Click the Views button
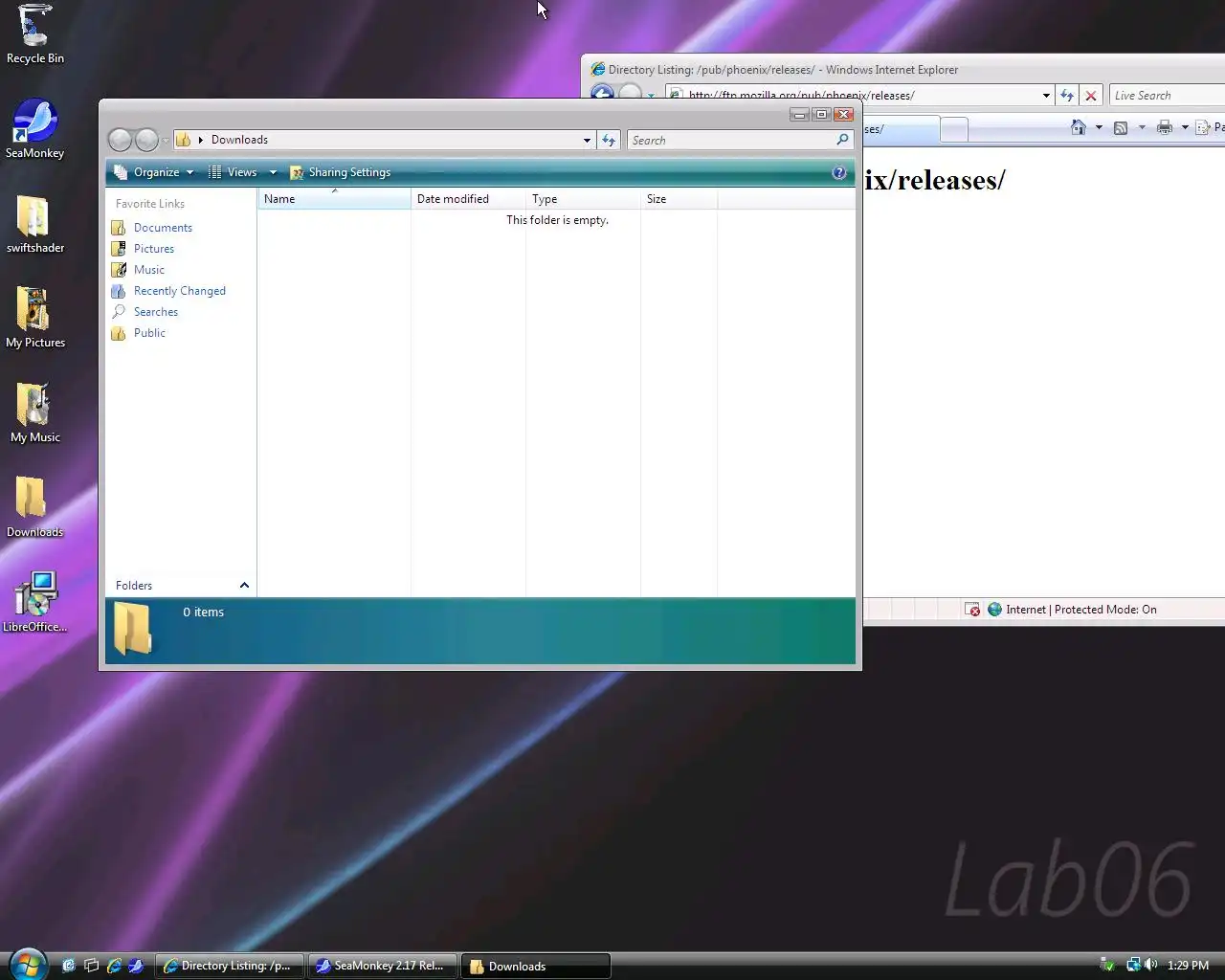Image resolution: width=1225 pixels, height=980 pixels. (x=233, y=172)
